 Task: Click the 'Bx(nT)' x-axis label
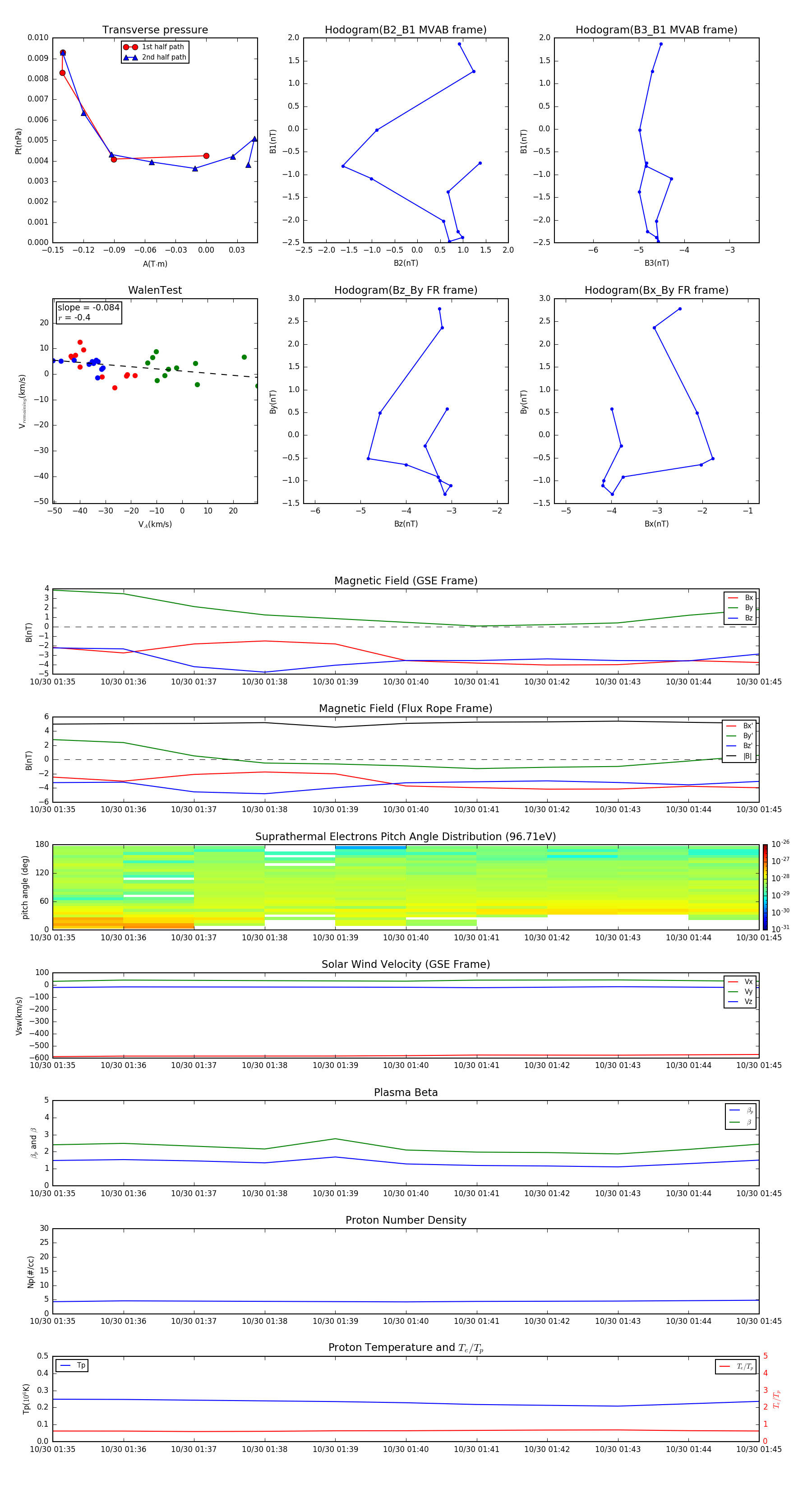tap(656, 524)
